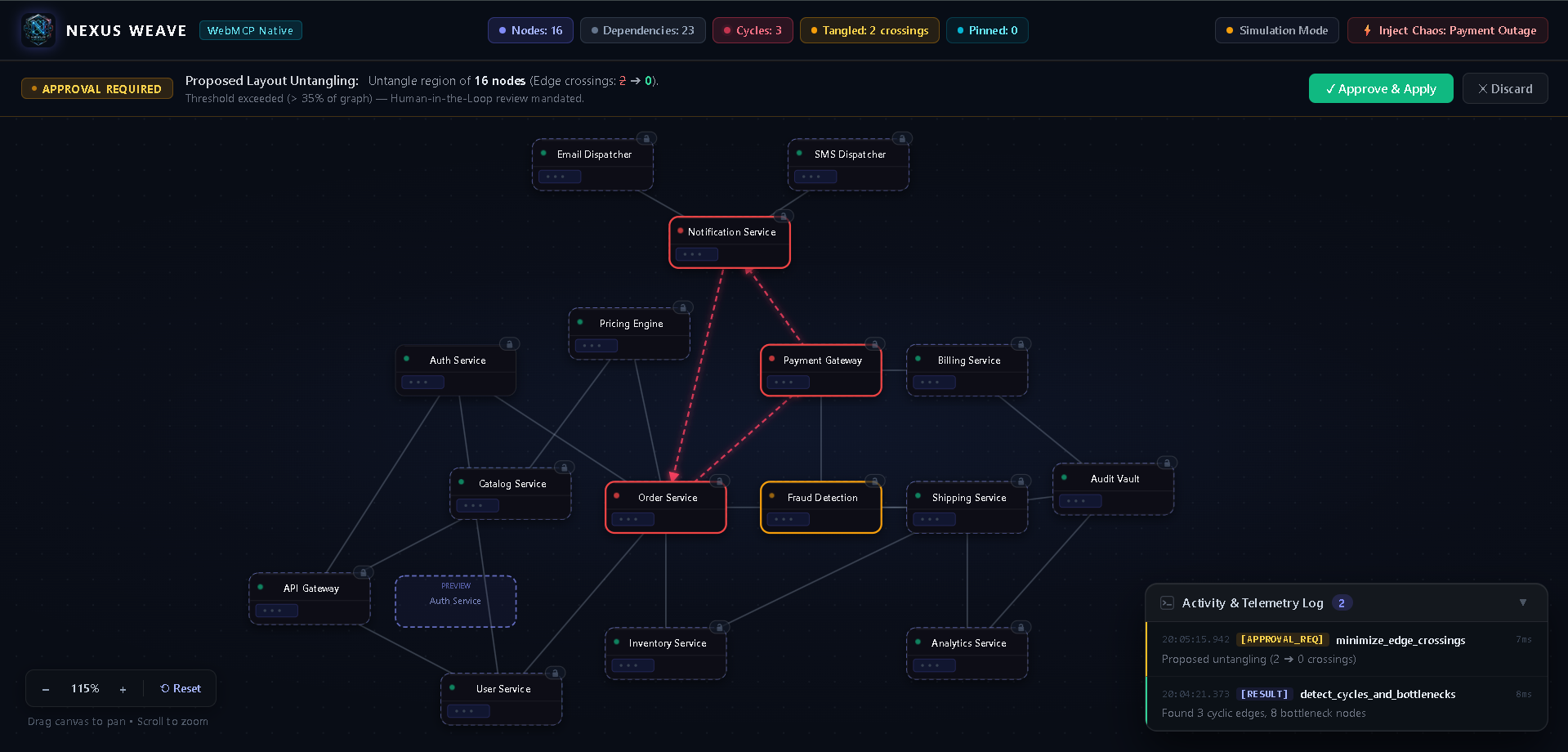
Task: Click the lock icon on Inventory Service node
Action: point(720,628)
